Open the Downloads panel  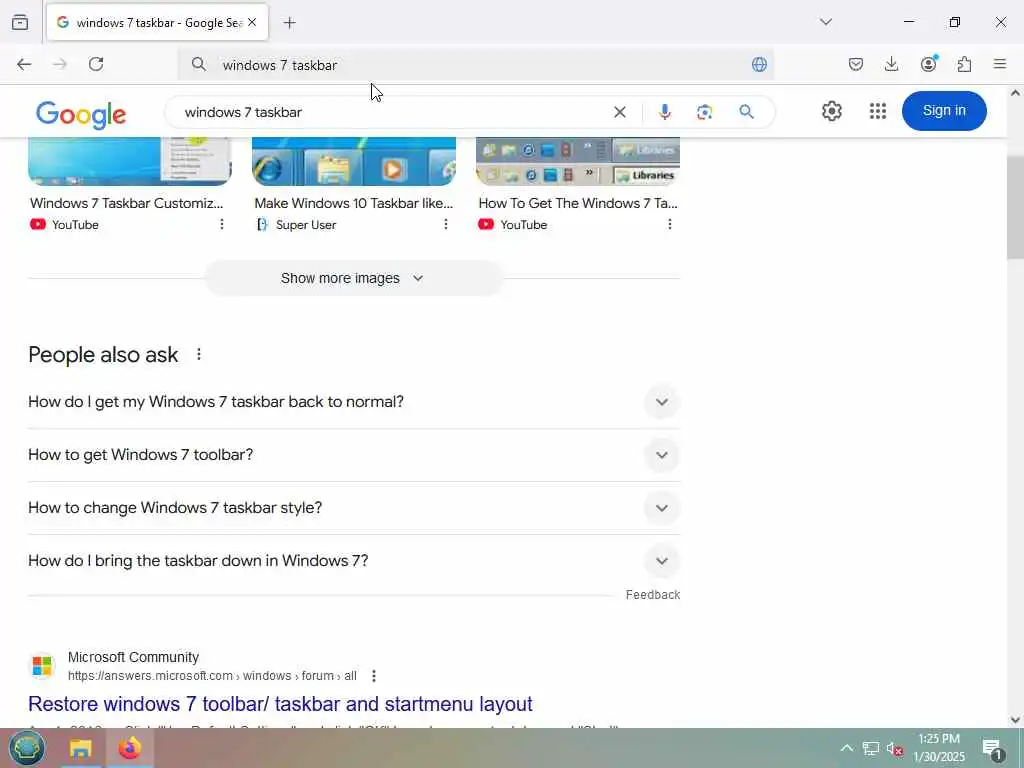pos(891,64)
